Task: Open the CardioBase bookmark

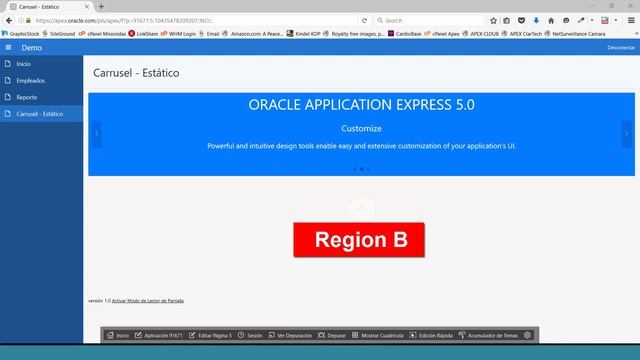Action: 404,34
